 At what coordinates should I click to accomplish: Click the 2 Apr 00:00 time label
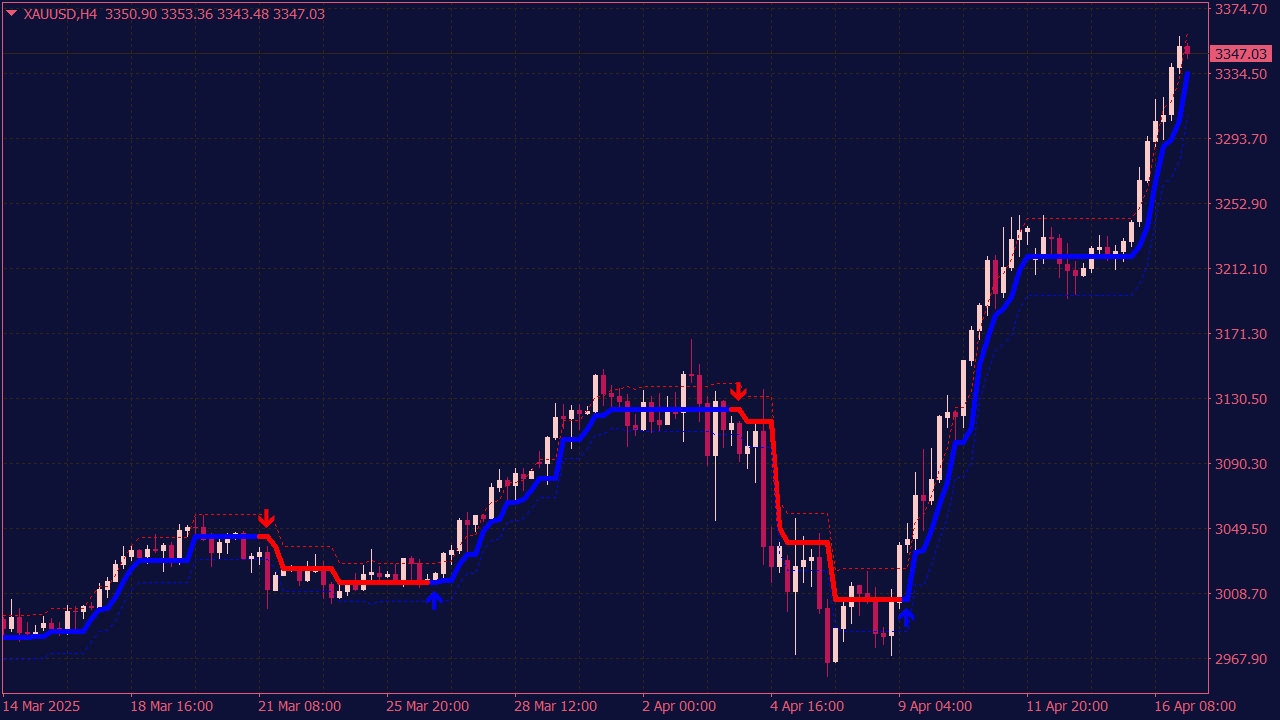pos(680,706)
